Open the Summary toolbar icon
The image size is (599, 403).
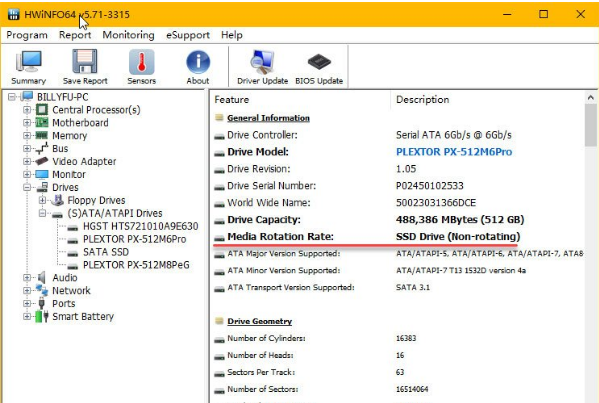(x=28, y=61)
